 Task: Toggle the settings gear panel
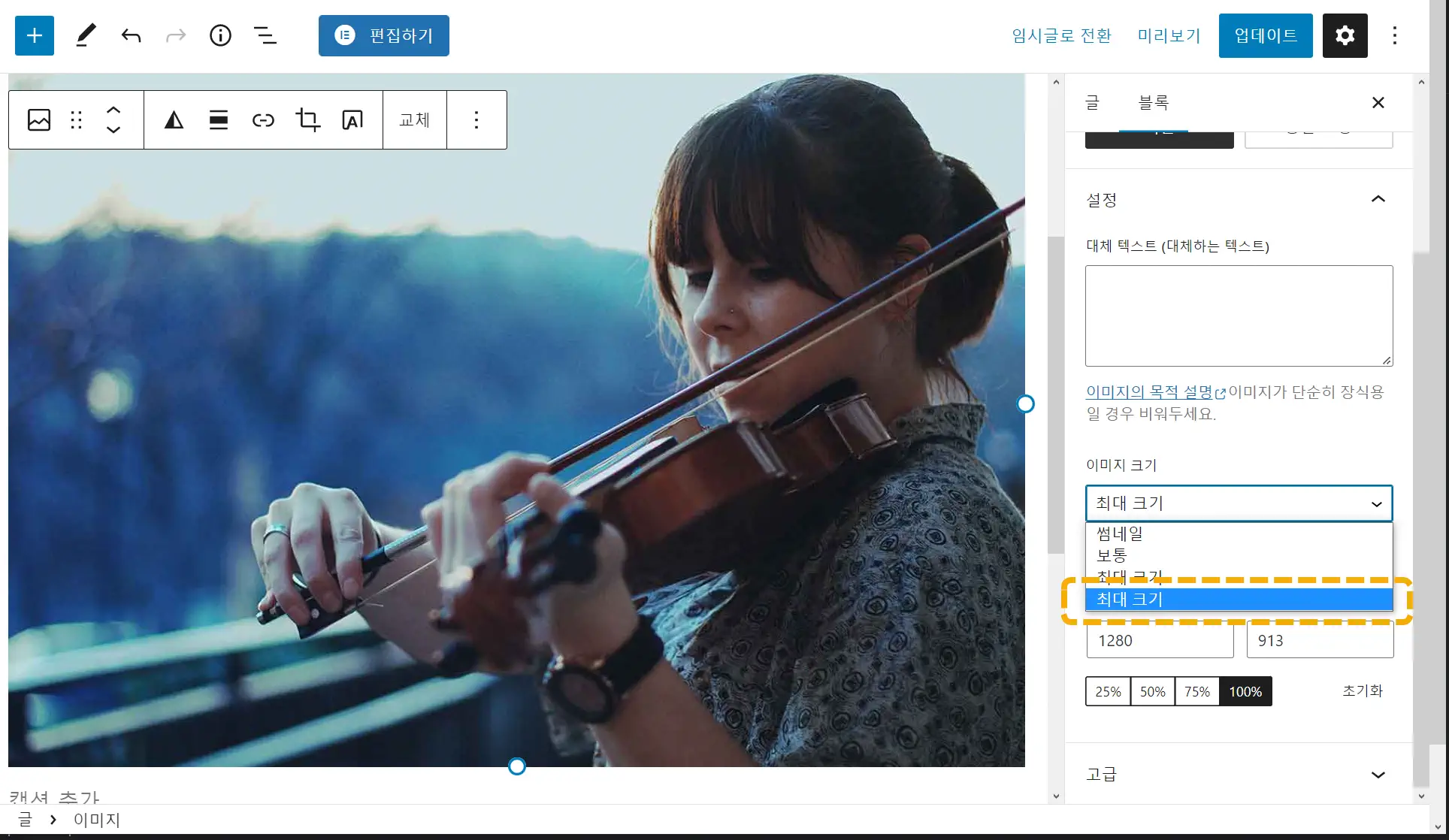pos(1345,35)
